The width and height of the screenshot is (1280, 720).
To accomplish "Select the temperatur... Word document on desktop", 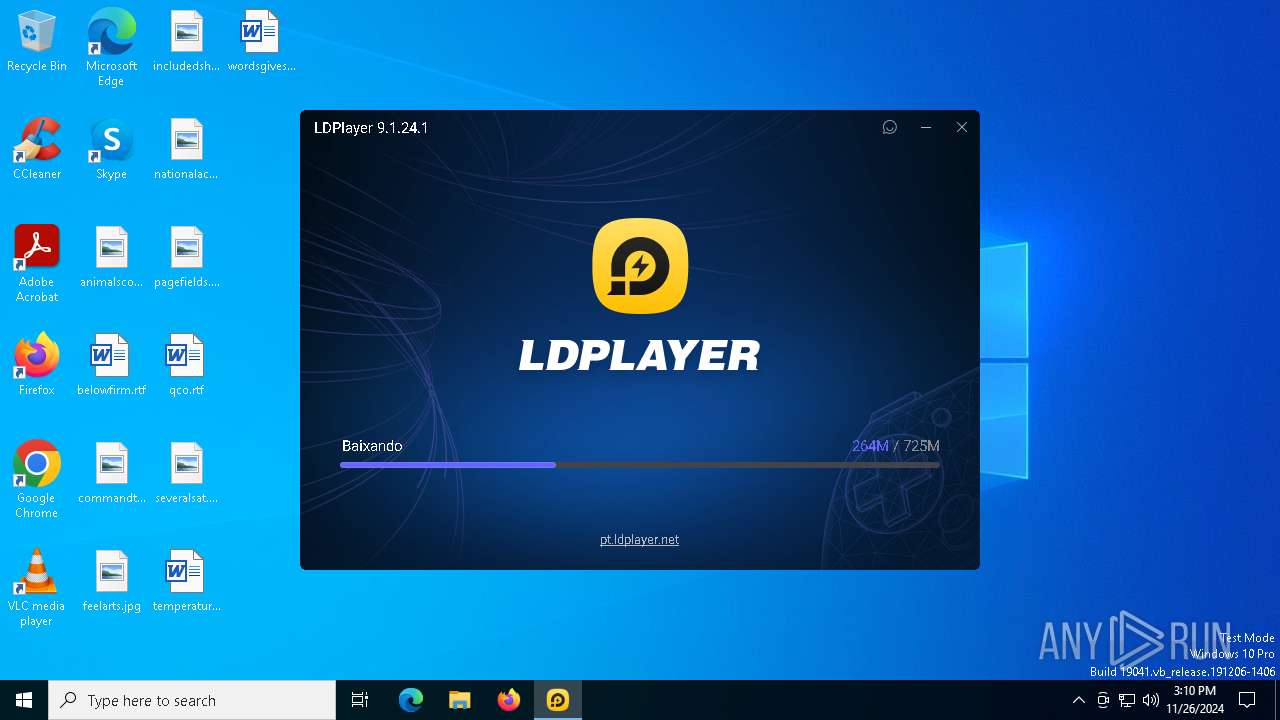I will 186,582.
